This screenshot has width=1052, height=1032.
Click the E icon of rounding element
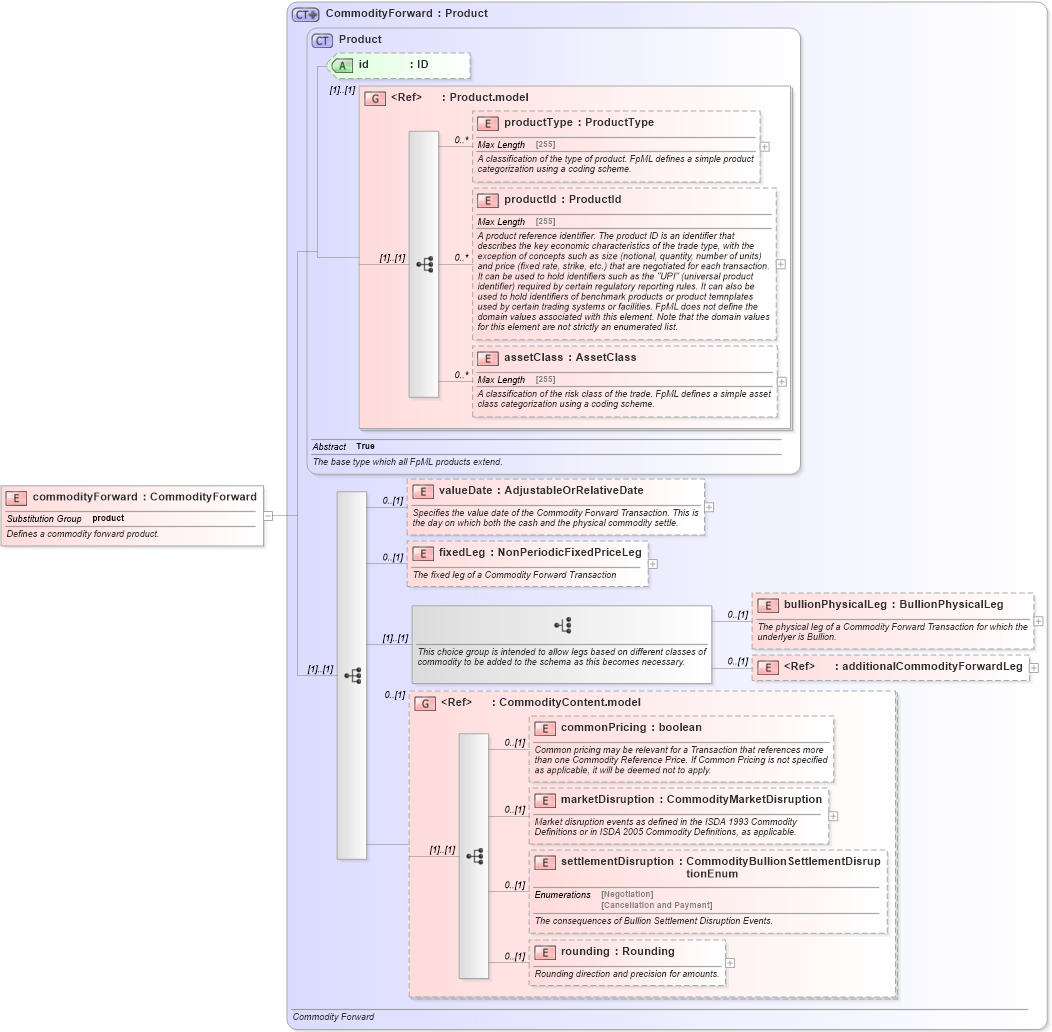coord(545,953)
